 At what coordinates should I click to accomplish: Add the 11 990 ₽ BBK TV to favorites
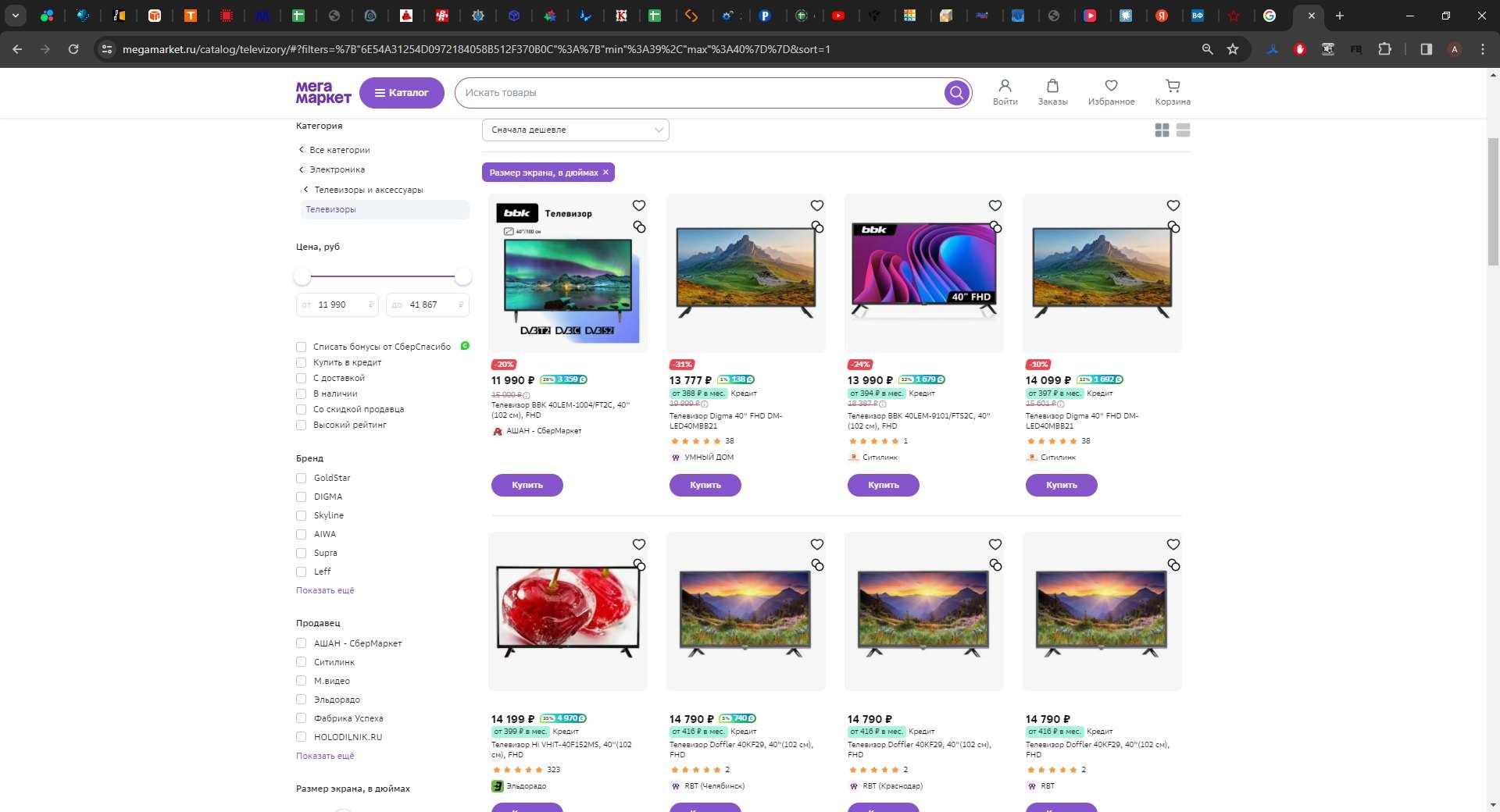coord(639,205)
